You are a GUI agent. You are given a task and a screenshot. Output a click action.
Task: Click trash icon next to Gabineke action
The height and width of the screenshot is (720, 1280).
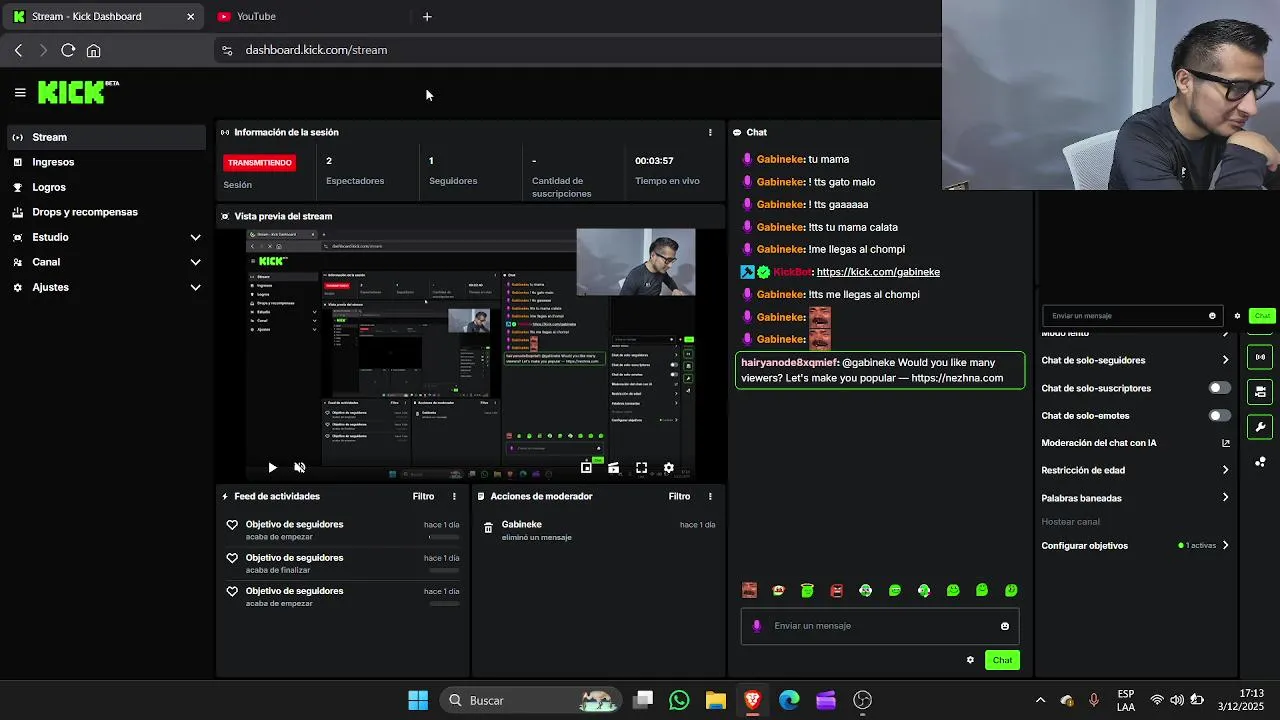tap(488, 528)
